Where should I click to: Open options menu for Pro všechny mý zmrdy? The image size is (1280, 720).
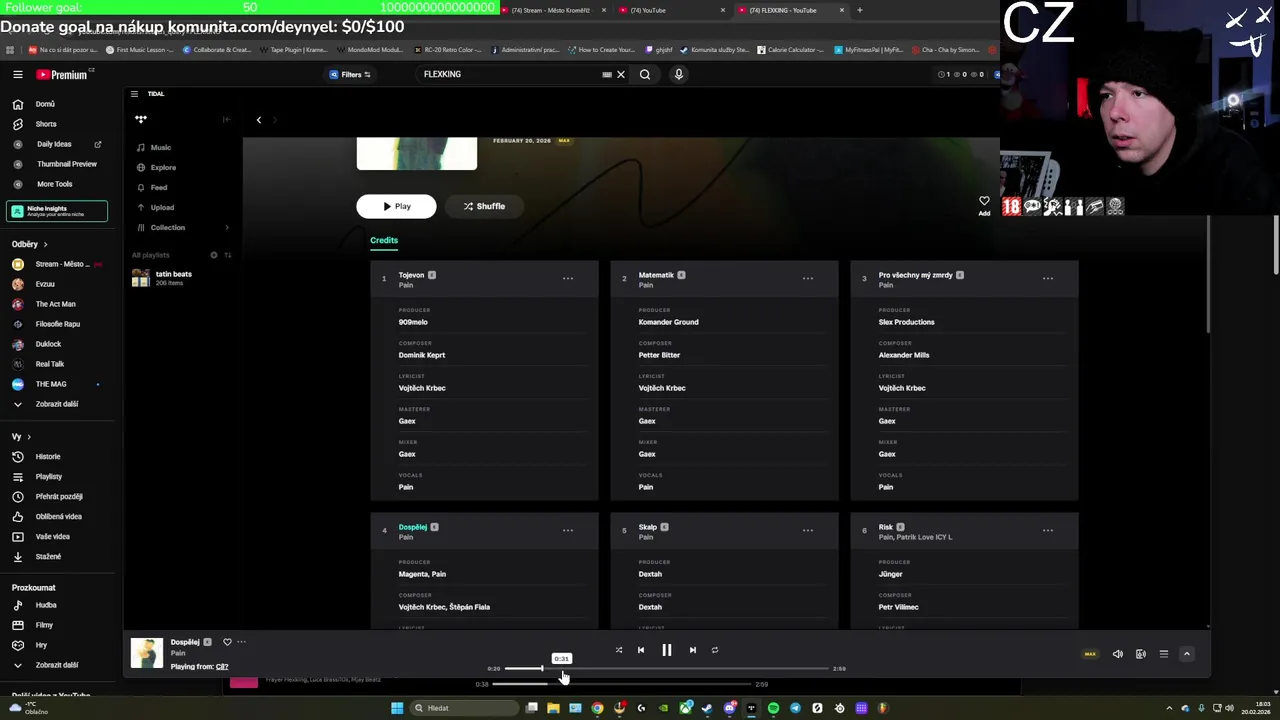click(1048, 278)
